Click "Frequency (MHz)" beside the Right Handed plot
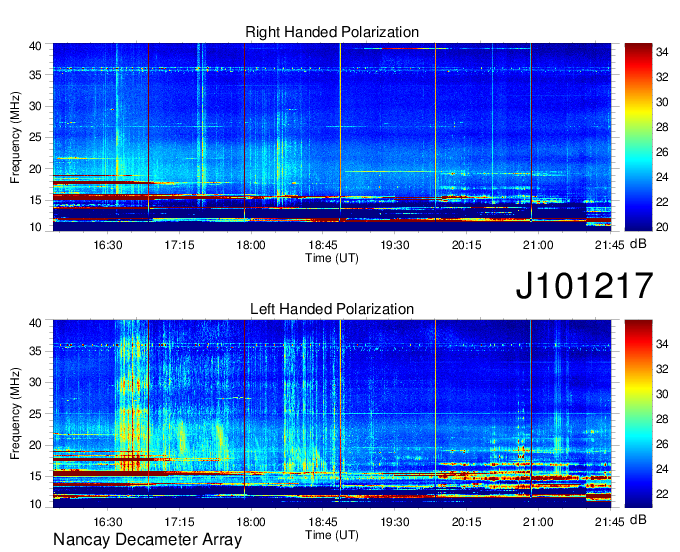The height and width of the screenshot is (552, 680). [x=15, y=137]
